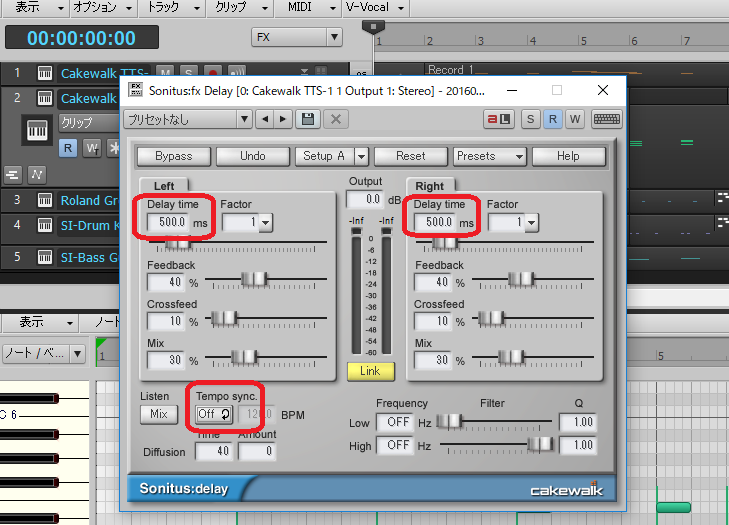Viewport: 729px width, 525px height.
Task: Click the Right Delay time value field
Action: [434, 222]
